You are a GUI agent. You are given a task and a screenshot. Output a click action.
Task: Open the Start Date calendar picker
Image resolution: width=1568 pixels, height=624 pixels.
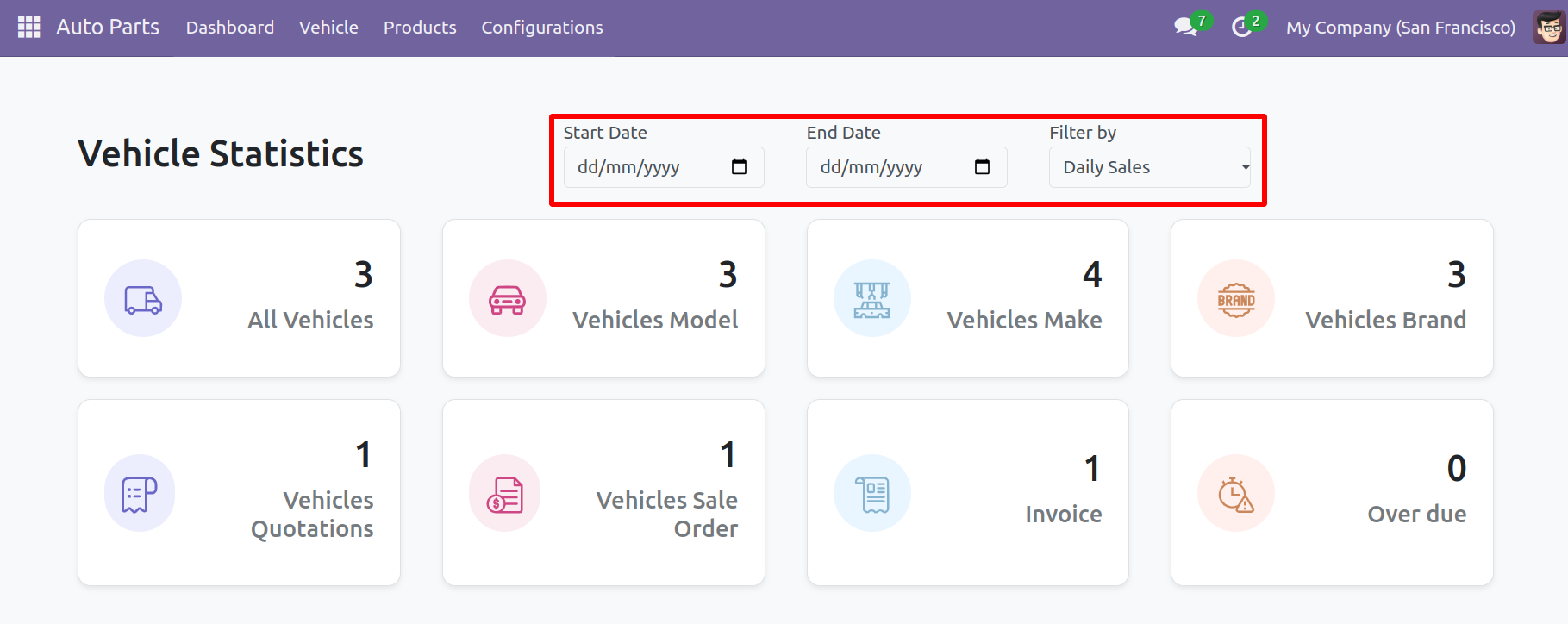pyautogui.click(x=739, y=167)
